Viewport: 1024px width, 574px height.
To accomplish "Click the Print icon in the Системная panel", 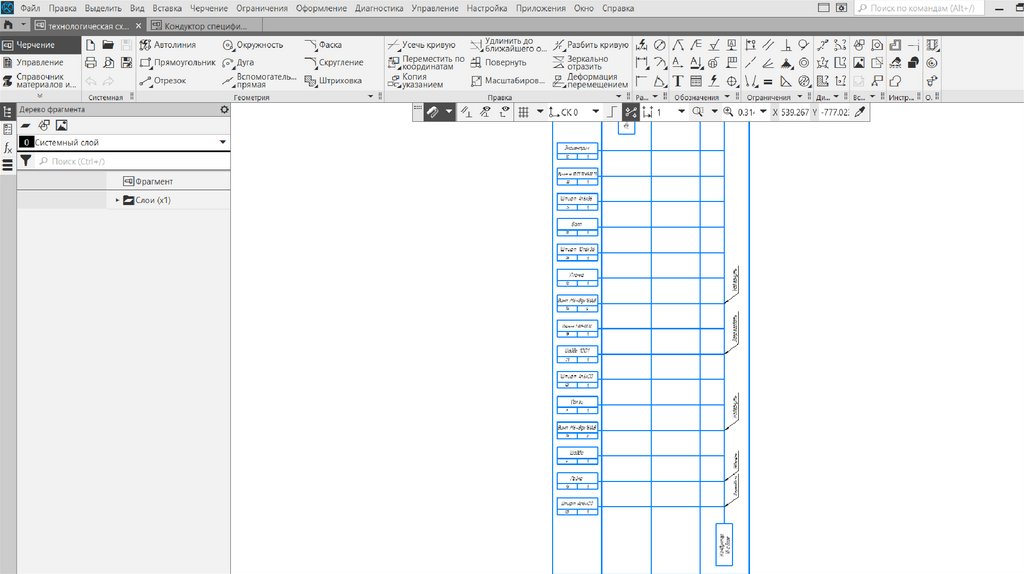I will click(x=91, y=63).
